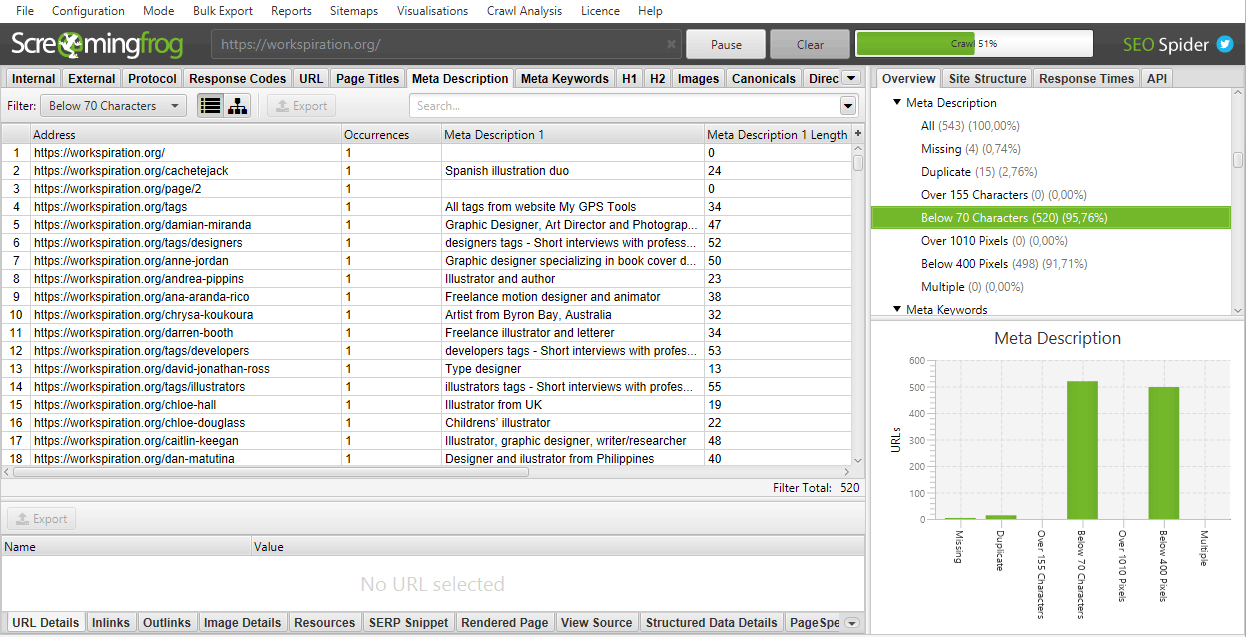Show more bottom tabs overflow arrow
Image resolution: width=1246 pixels, height=637 pixels.
tap(852, 622)
